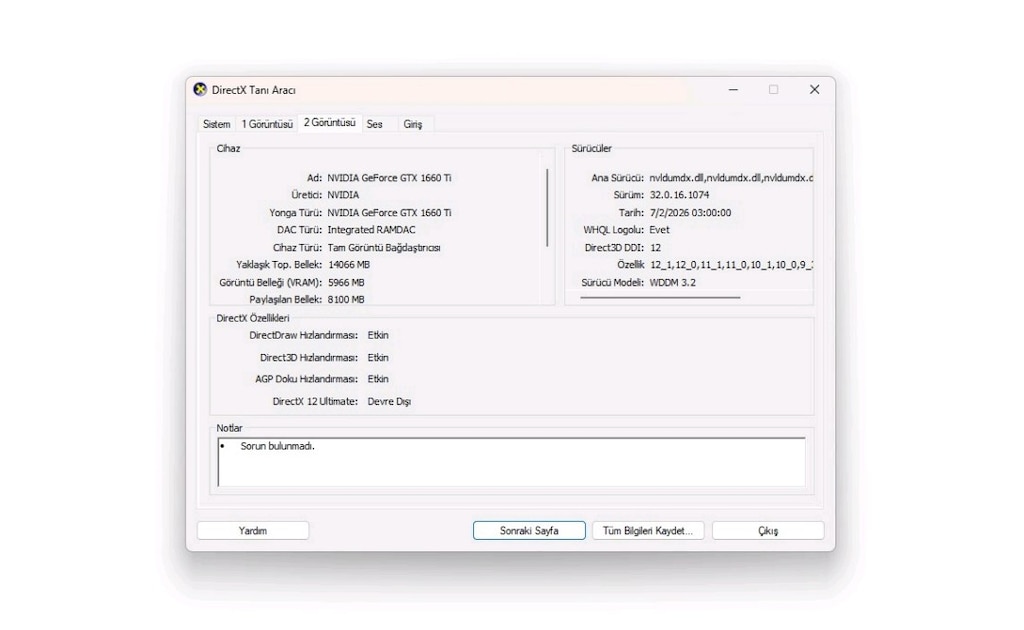Image resolution: width=1024 pixels, height=630 pixels.
Task: Click the AGP Doku Hızlandırması Etkin value
Action: coord(378,379)
